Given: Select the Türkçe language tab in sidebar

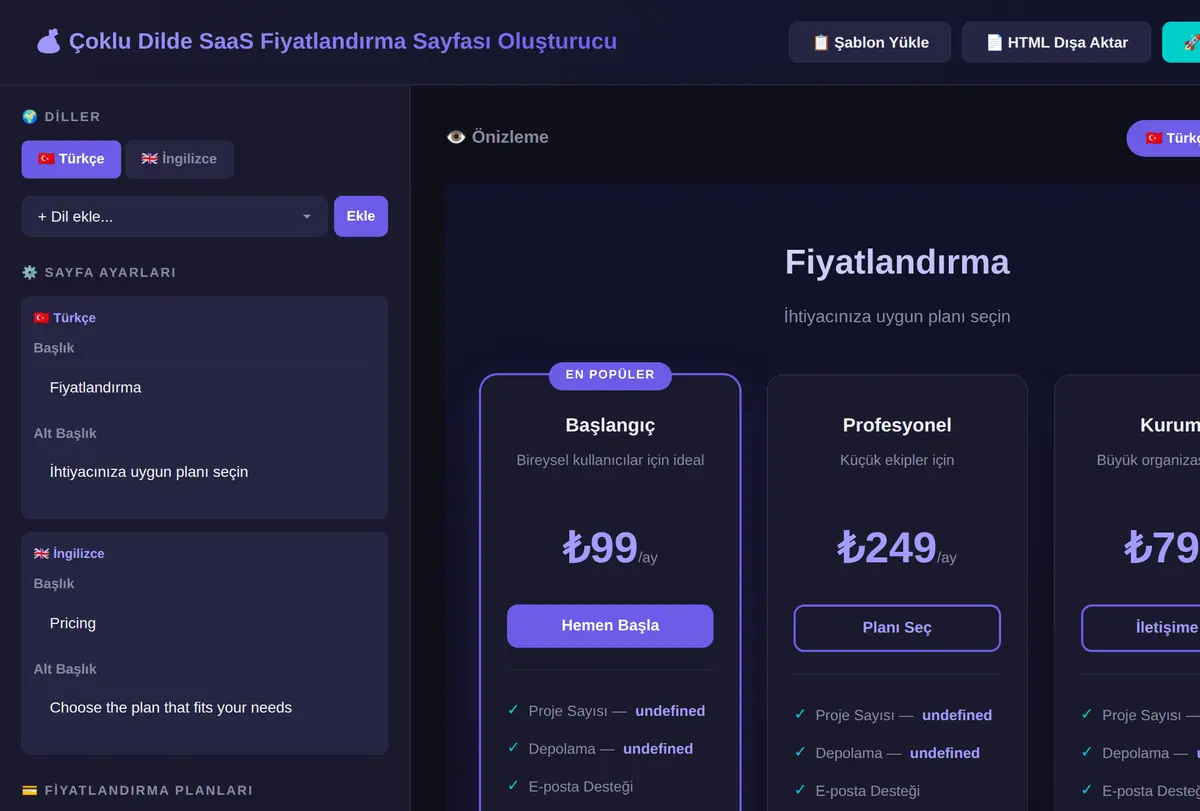Looking at the screenshot, I should pos(71,159).
